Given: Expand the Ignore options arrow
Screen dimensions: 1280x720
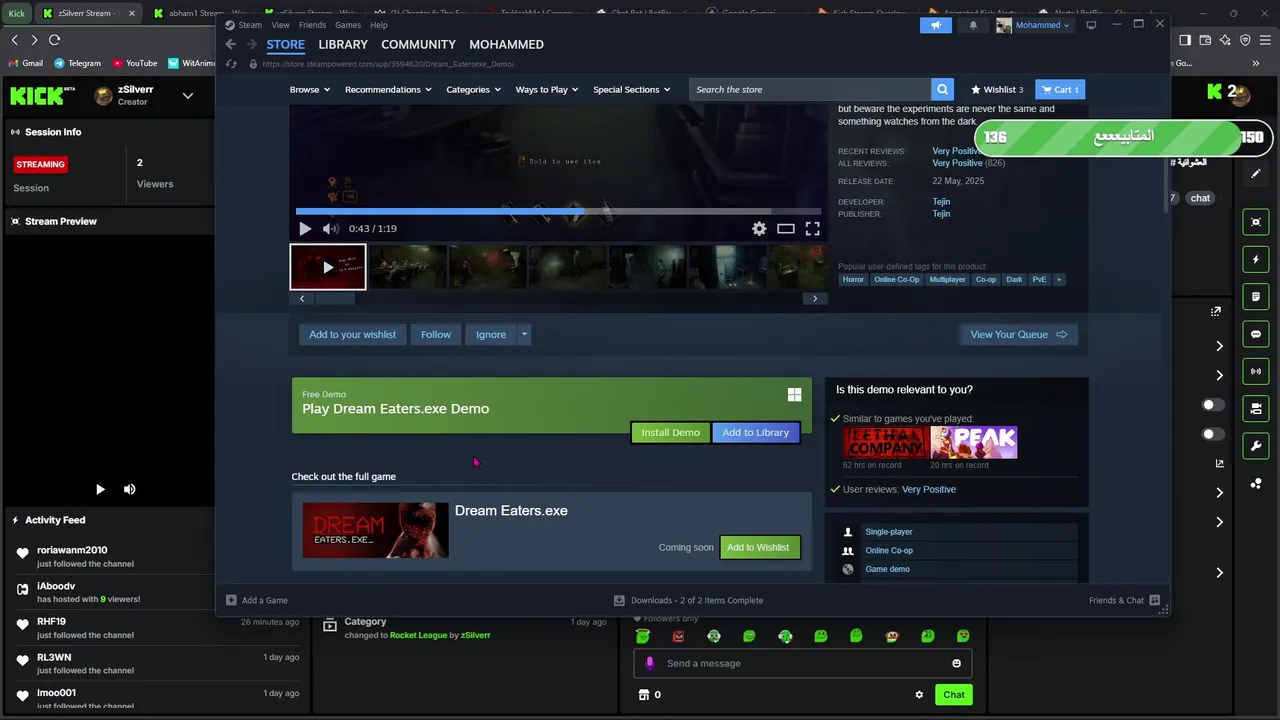Looking at the screenshot, I should tap(524, 335).
